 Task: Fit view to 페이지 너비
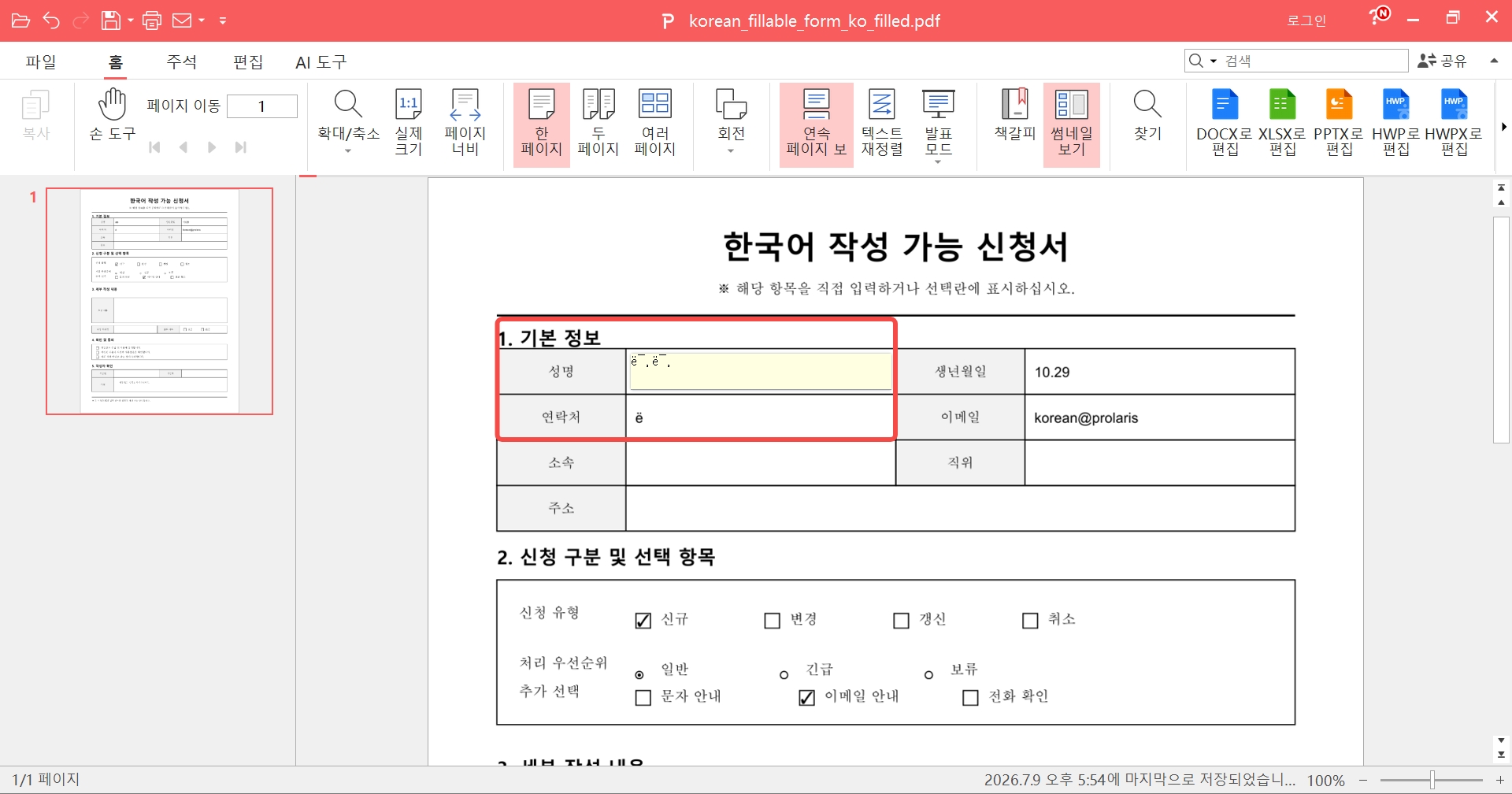pos(465,122)
